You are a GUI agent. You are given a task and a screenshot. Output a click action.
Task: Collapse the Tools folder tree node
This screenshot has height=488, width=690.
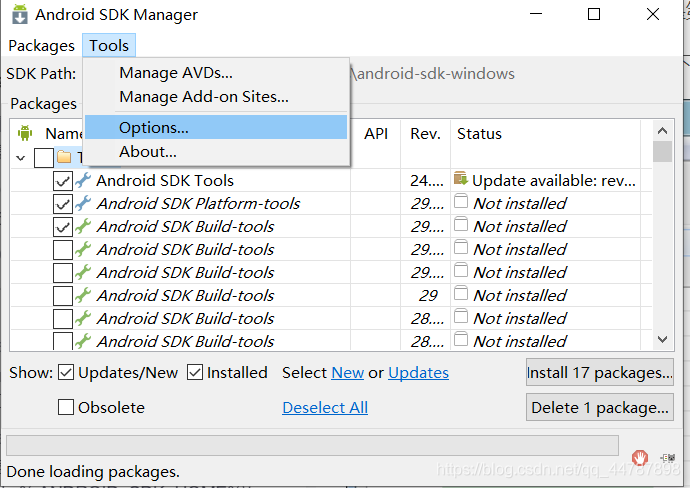(21, 158)
